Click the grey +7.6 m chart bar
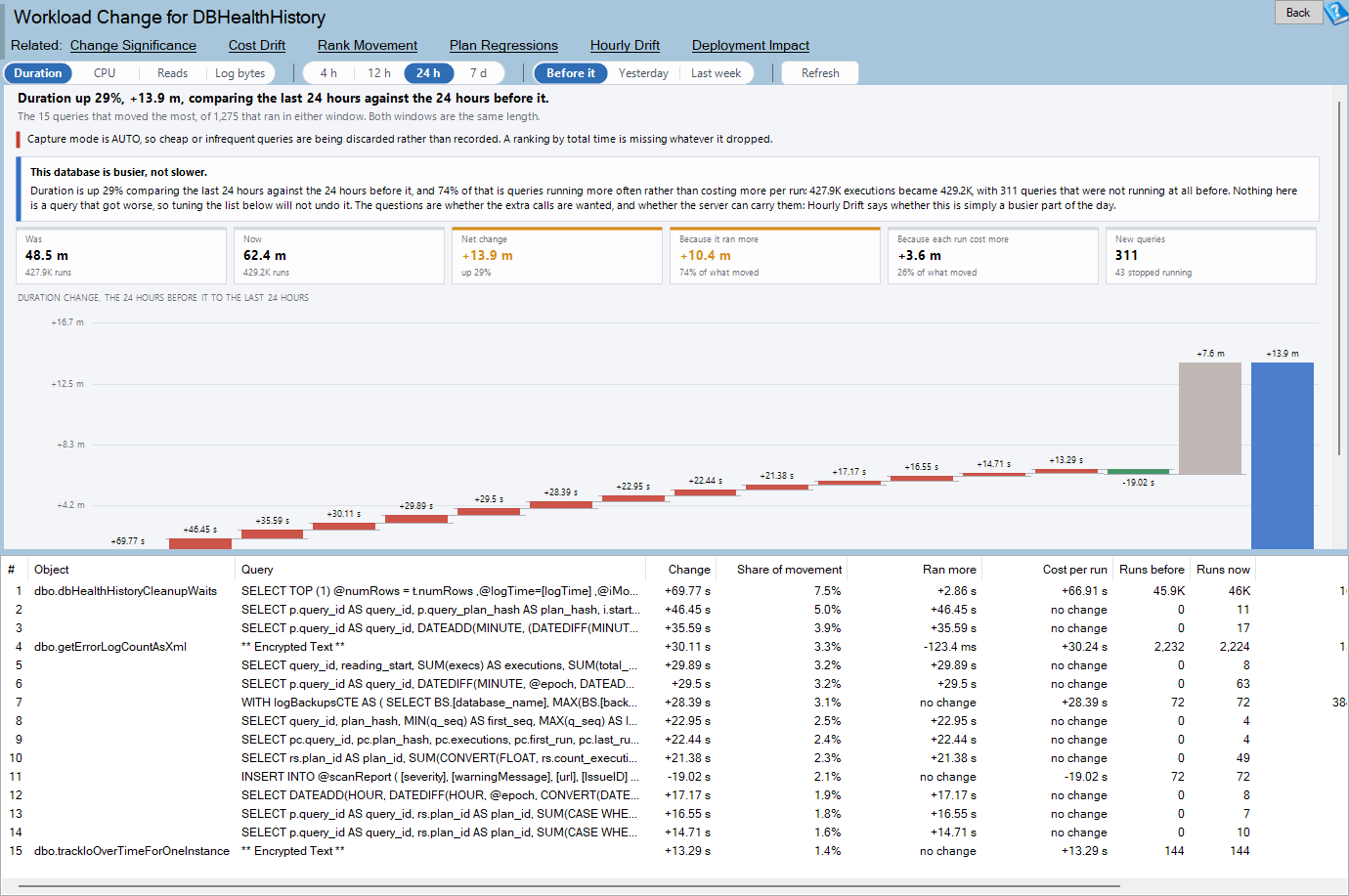 coord(1210,418)
